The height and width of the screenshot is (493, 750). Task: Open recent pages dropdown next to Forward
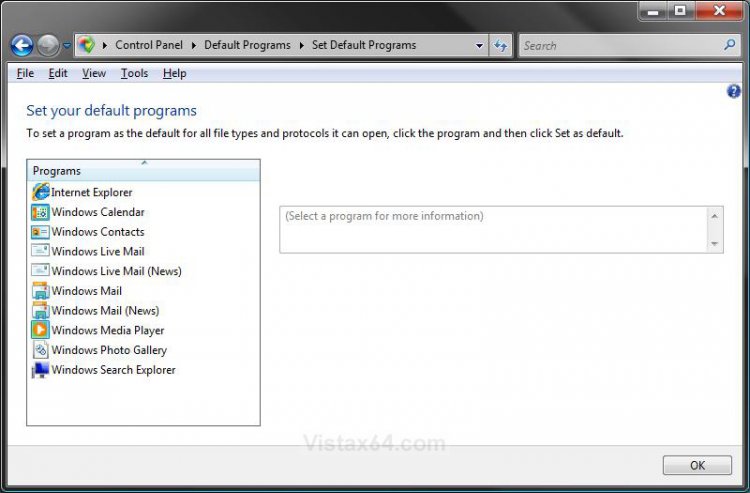[66, 46]
